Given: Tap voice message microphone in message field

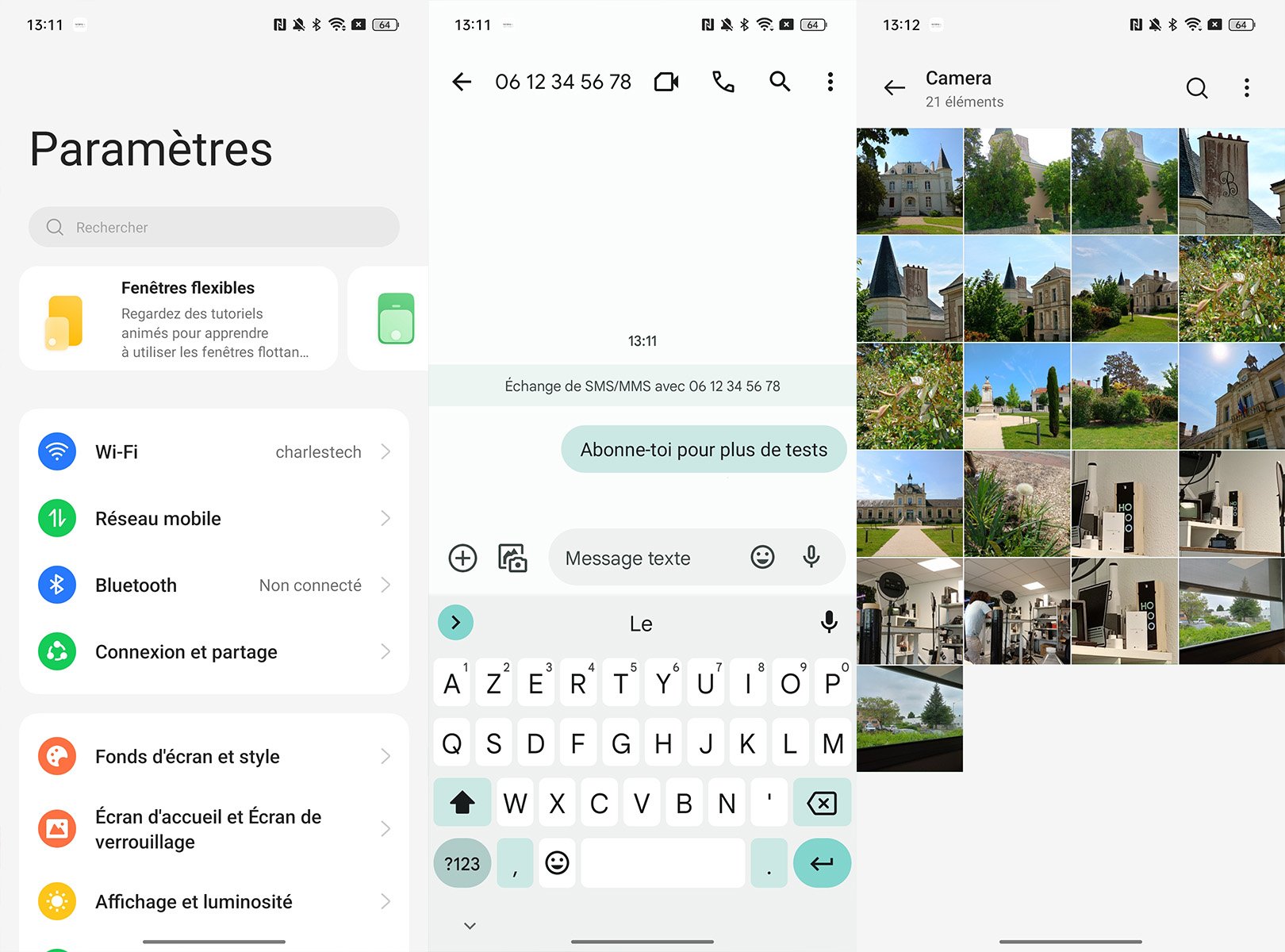Looking at the screenshot, I should click(x=811, y=557).
